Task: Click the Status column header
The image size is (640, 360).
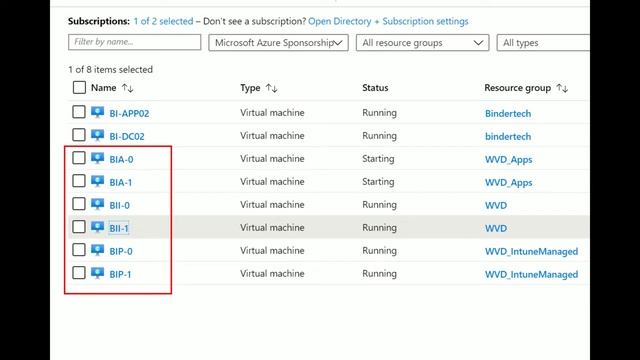Action: pyautogui.click(x=375, y=88)
